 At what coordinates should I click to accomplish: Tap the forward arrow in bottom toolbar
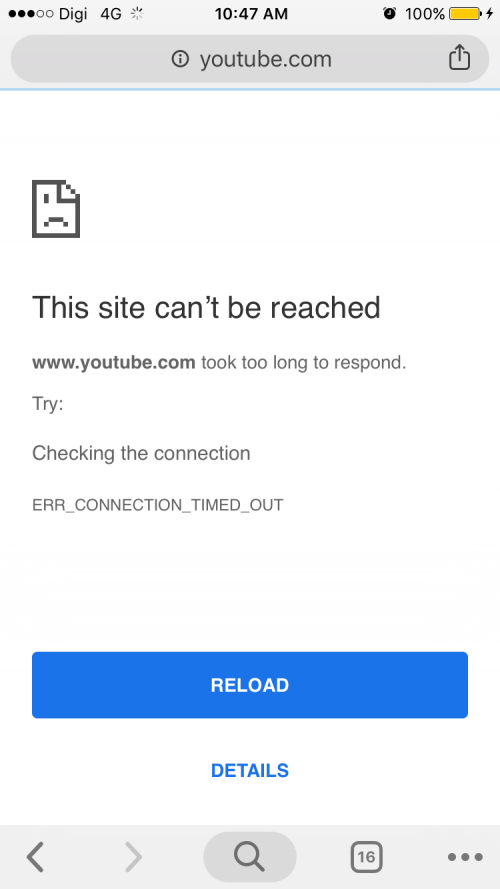pos(133,856)
